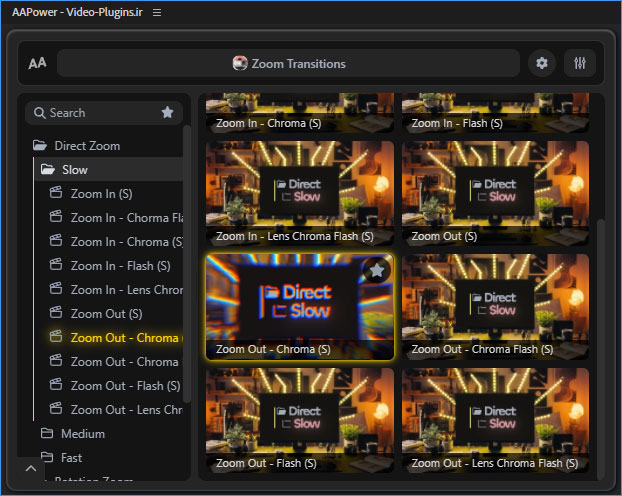
Task: Toggle favorites star filter in search bar
Action: (x=167, y=113)
